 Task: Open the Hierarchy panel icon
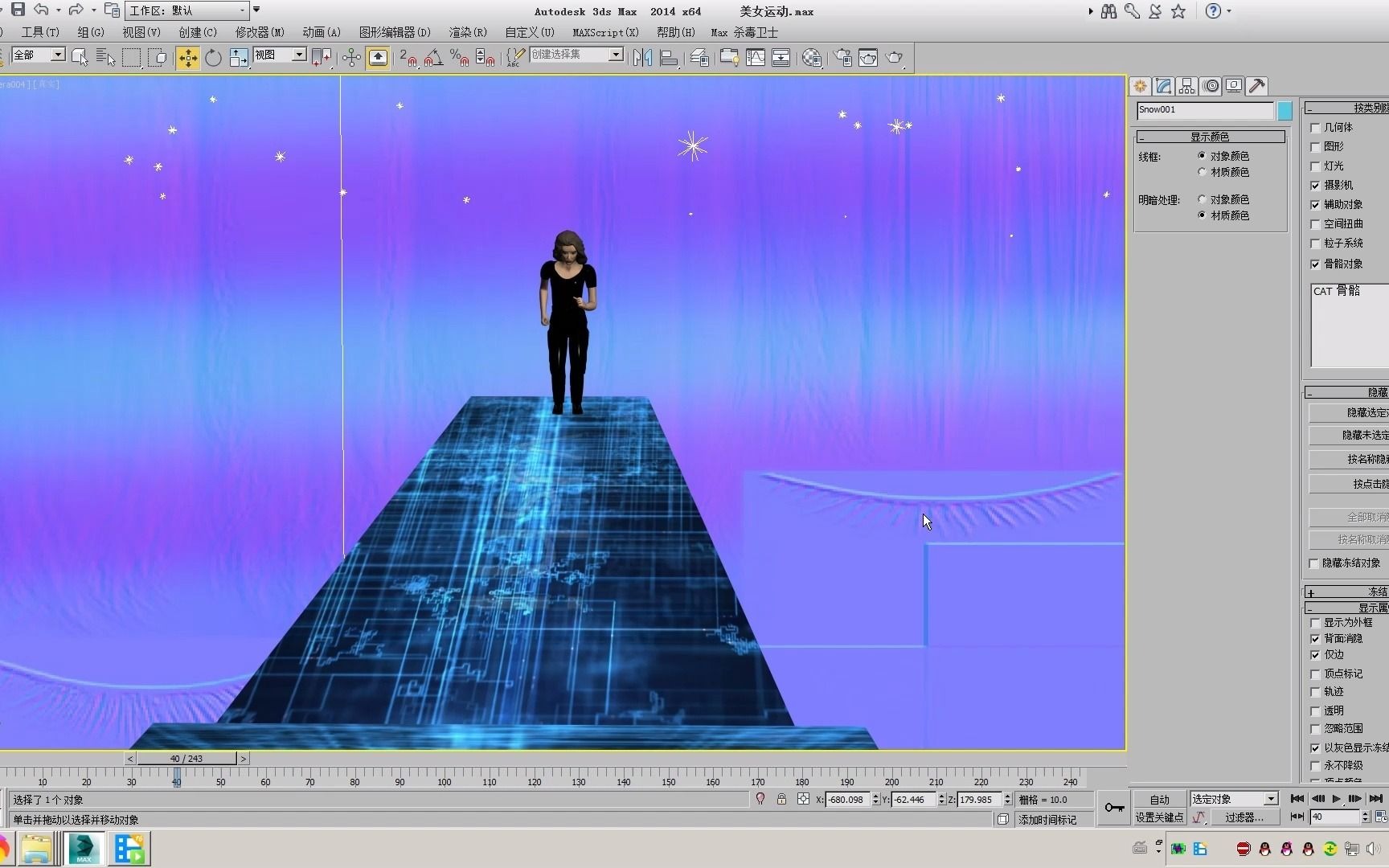click(x=1186, y=86)
